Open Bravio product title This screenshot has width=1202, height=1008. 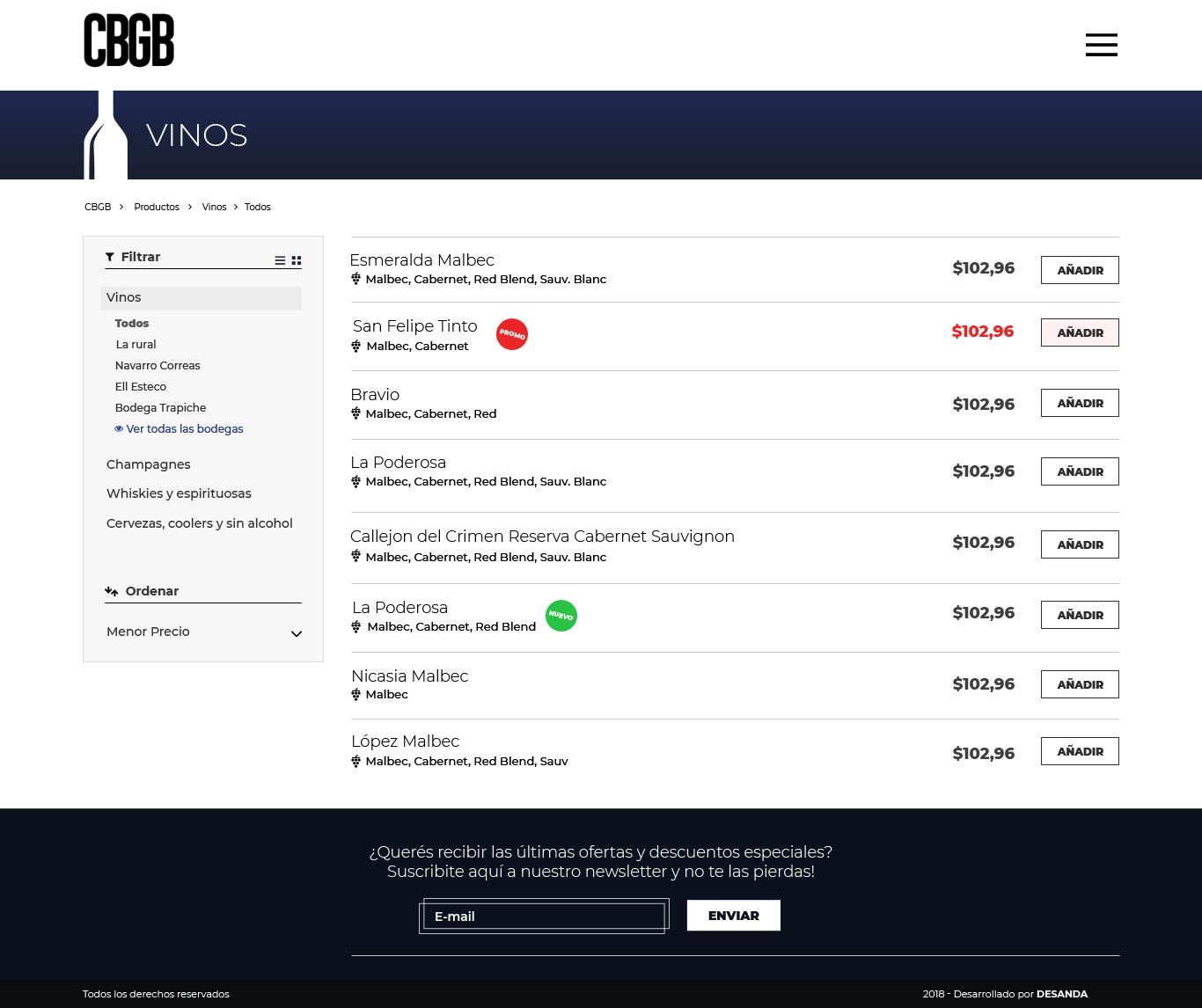(x=375, y=395)
